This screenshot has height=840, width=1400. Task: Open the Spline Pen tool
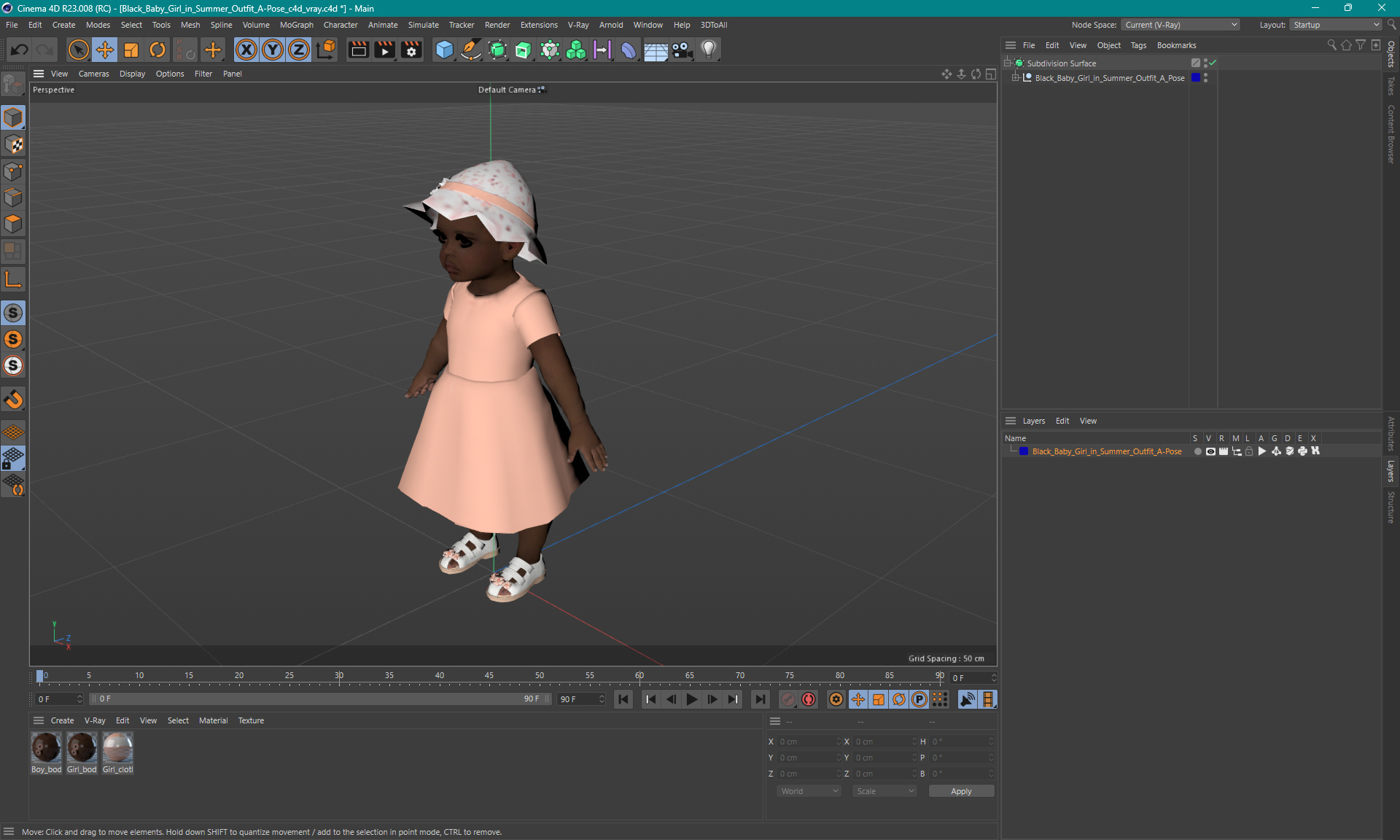coord(471,50)
